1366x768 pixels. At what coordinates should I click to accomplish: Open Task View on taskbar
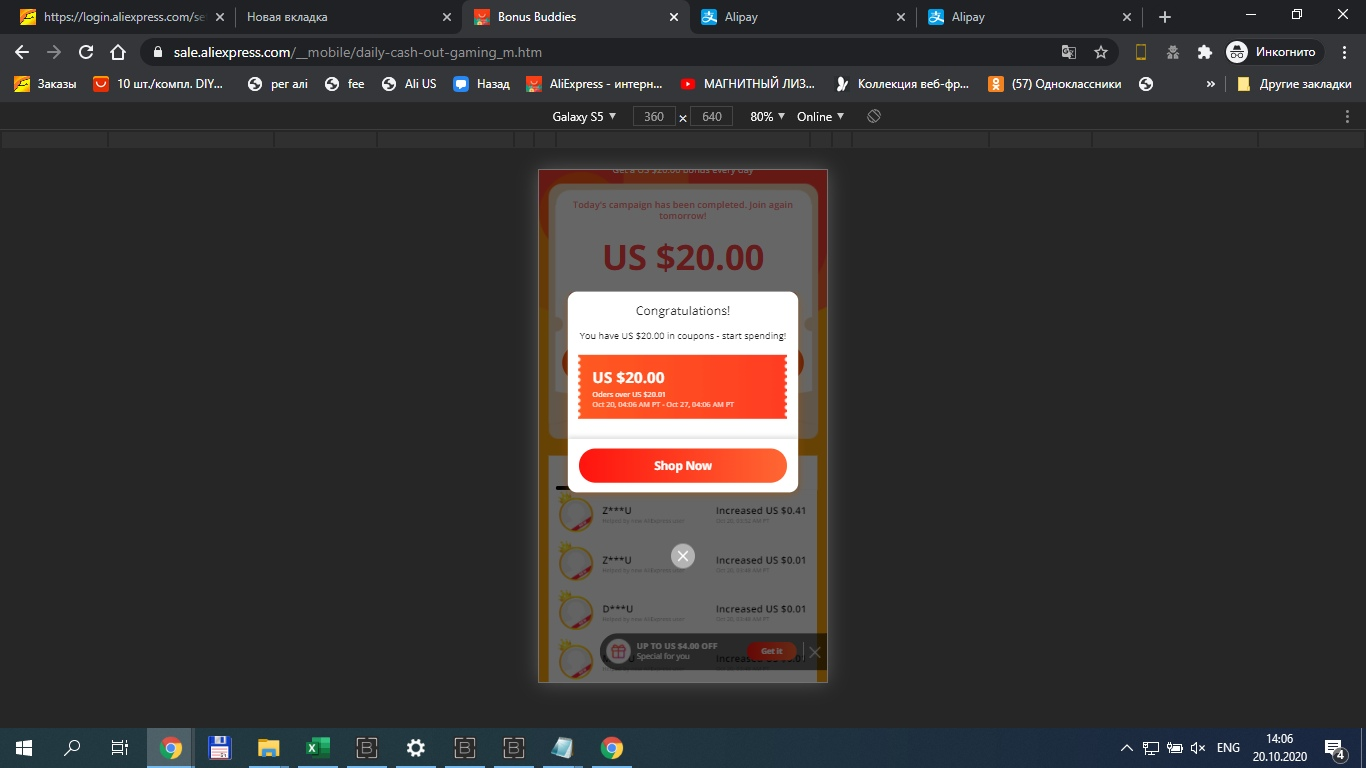click(120, 748)
